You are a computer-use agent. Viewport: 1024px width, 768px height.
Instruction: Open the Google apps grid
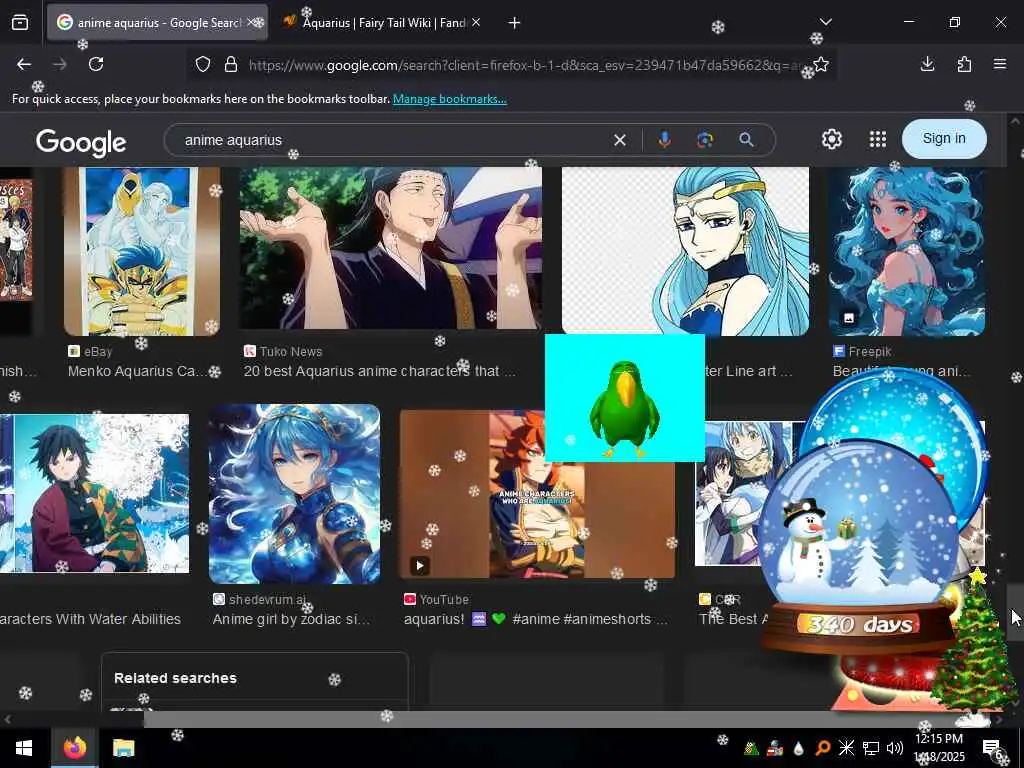point(878,139)
